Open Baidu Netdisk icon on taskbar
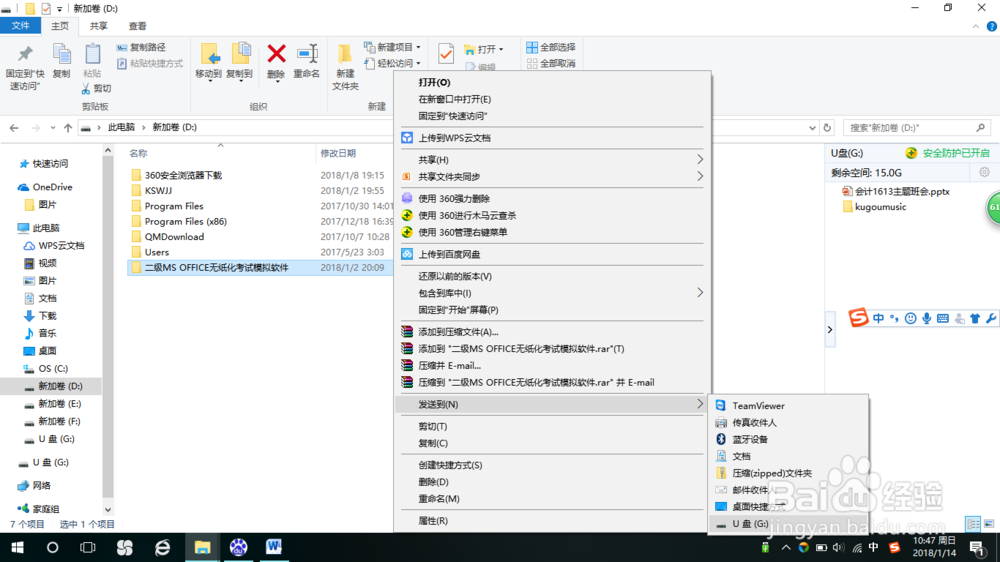This screenshot has height=562, width=1000. 238,547
